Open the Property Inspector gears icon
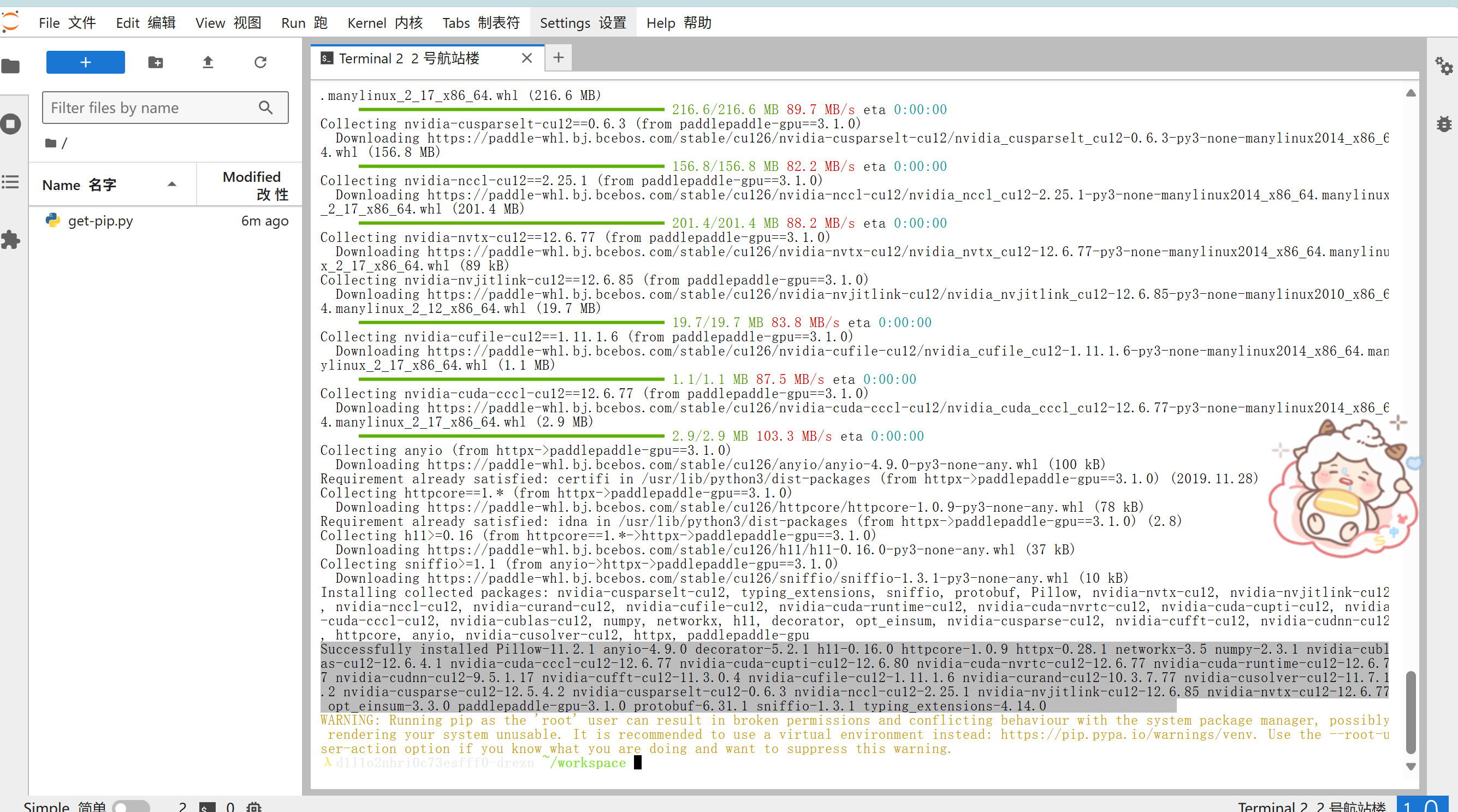 1444,66
